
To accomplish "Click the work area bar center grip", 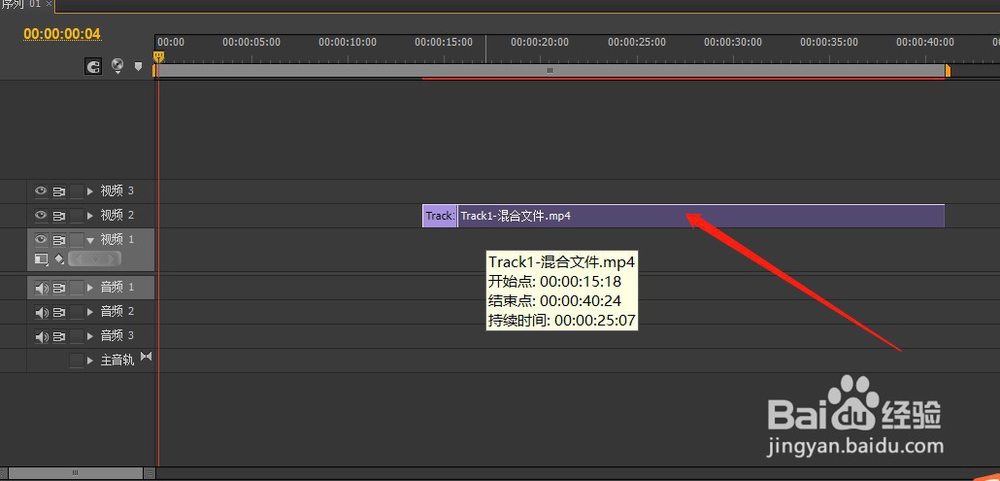I will pyautogui.click(x=550, y=71).
